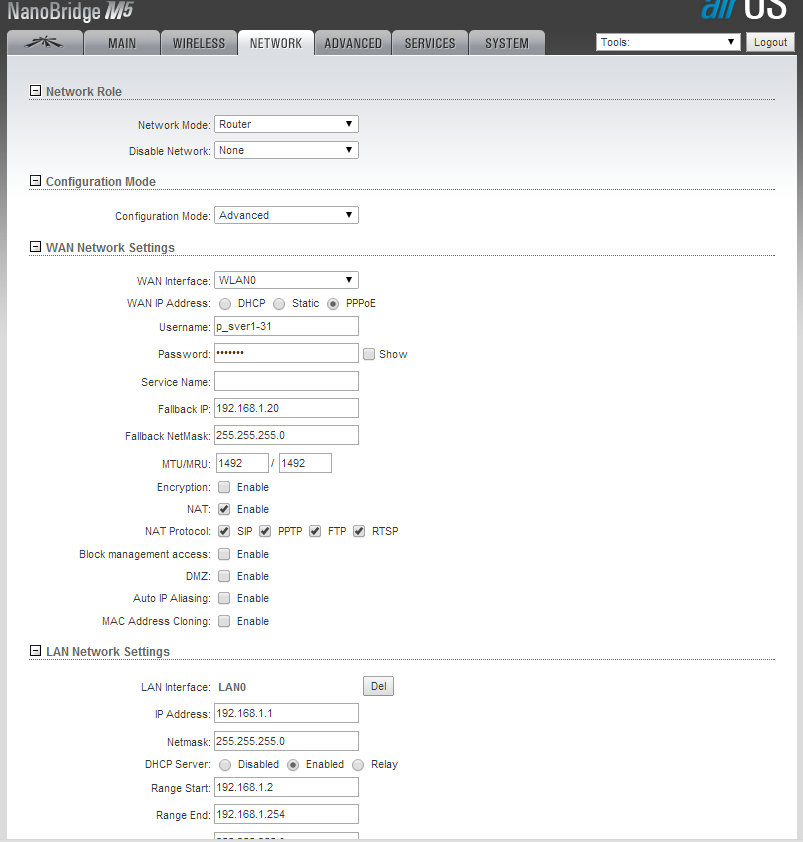
Task: Disable the NAT Enable checkbox
Action: click(x=224, y=509)
